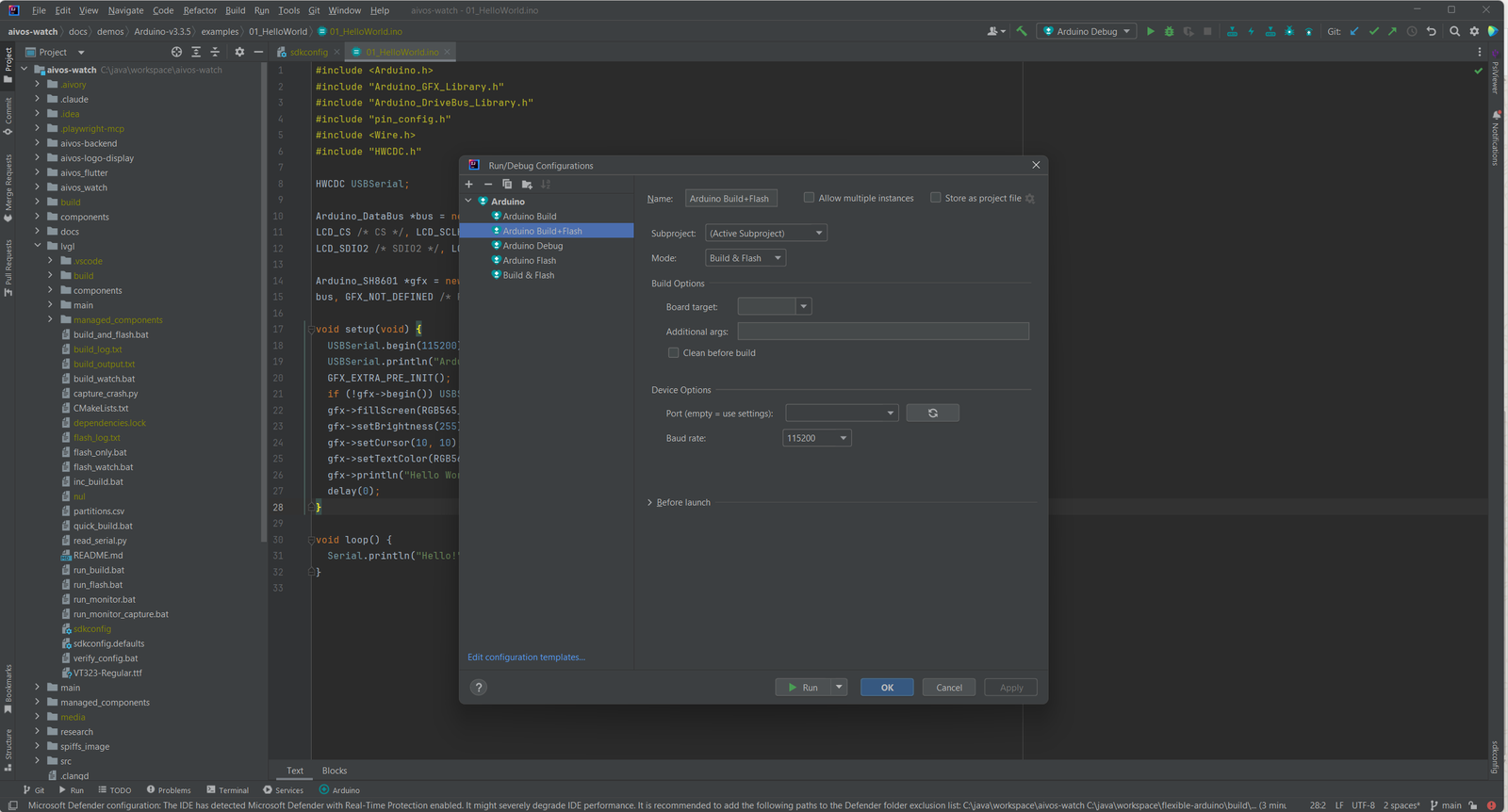Expand the components folder under aivos-watch
1508x812 pixels.
tap(38, 218)
